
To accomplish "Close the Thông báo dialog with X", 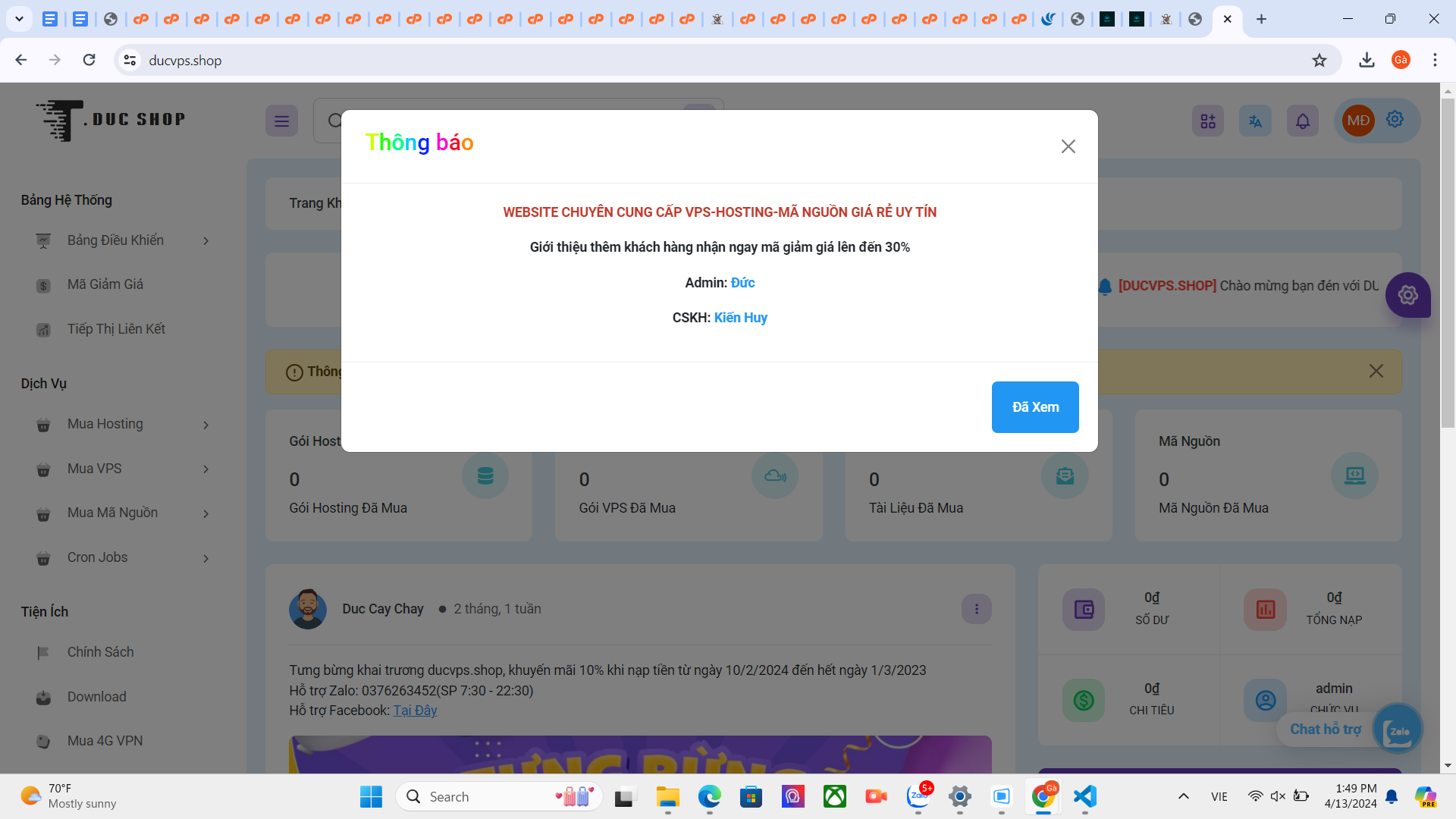I will (1068, 146).
